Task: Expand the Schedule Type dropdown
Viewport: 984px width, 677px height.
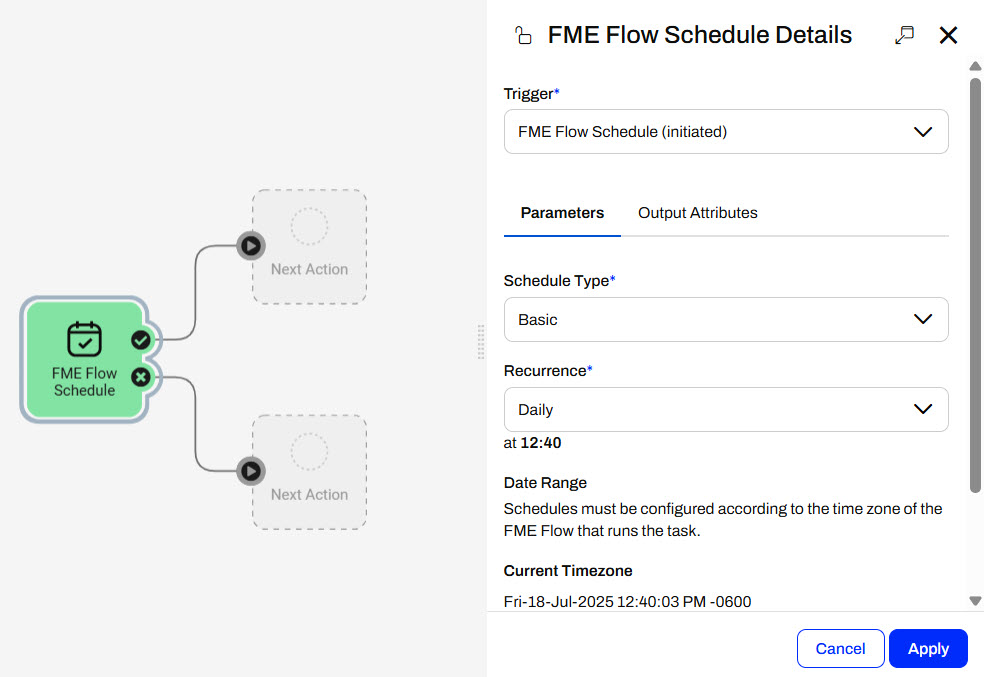Action: point(725,320)
